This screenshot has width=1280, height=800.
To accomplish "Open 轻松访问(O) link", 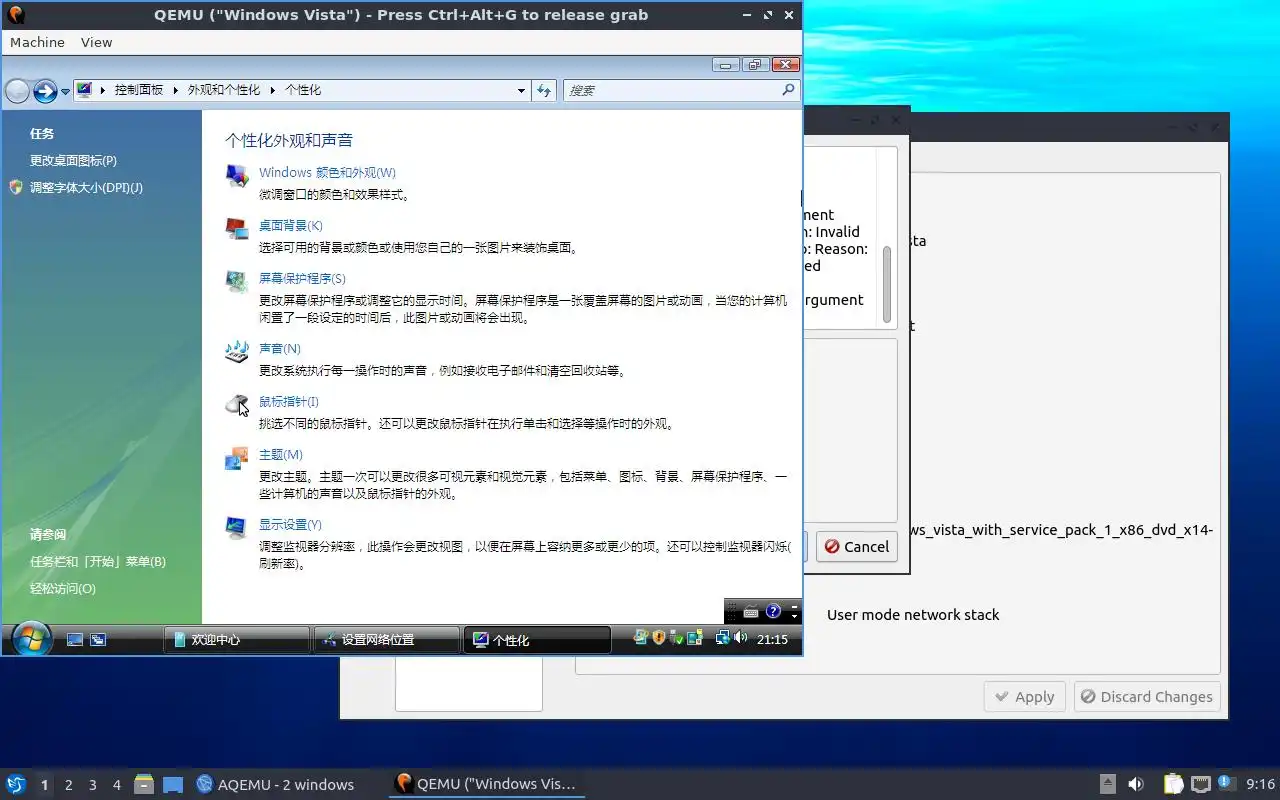I will (x=63, y=589).
